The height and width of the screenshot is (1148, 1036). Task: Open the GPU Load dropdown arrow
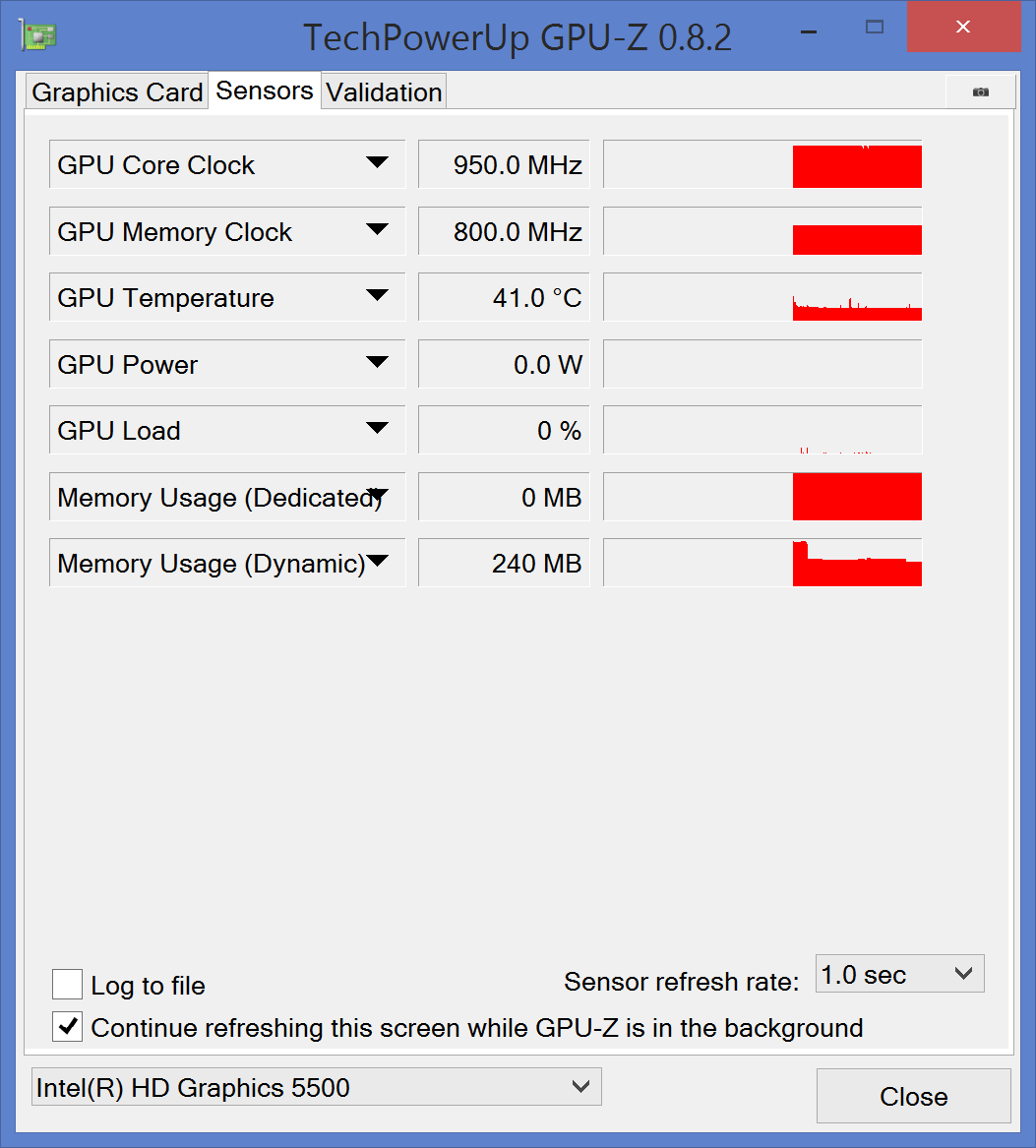click(x=377, y=428)
